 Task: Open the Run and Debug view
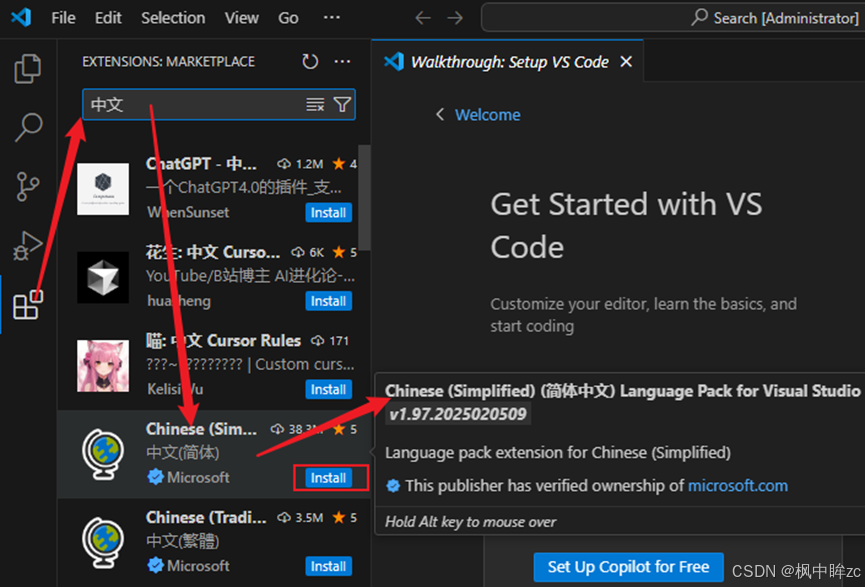tap(28, 246)
